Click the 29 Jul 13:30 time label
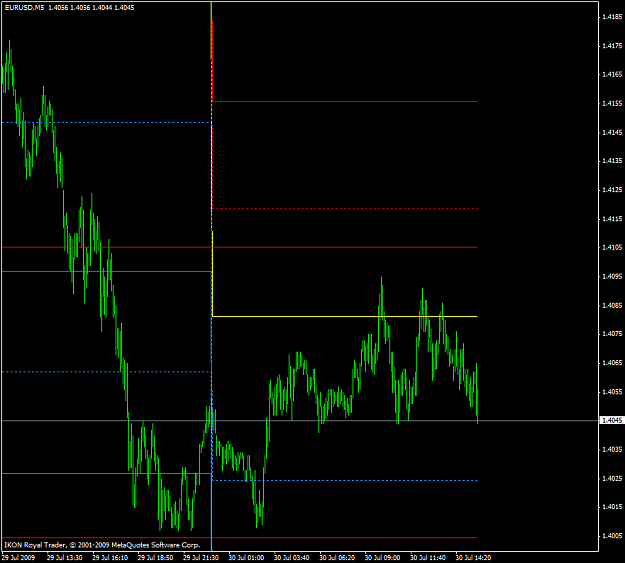The image size is (625, 563). coord(65,557)
